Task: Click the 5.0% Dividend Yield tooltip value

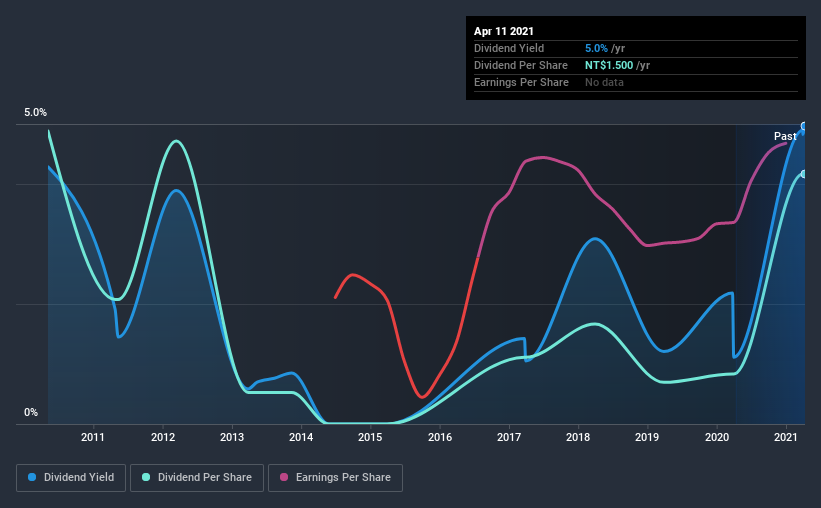Action: click(596, 48)
